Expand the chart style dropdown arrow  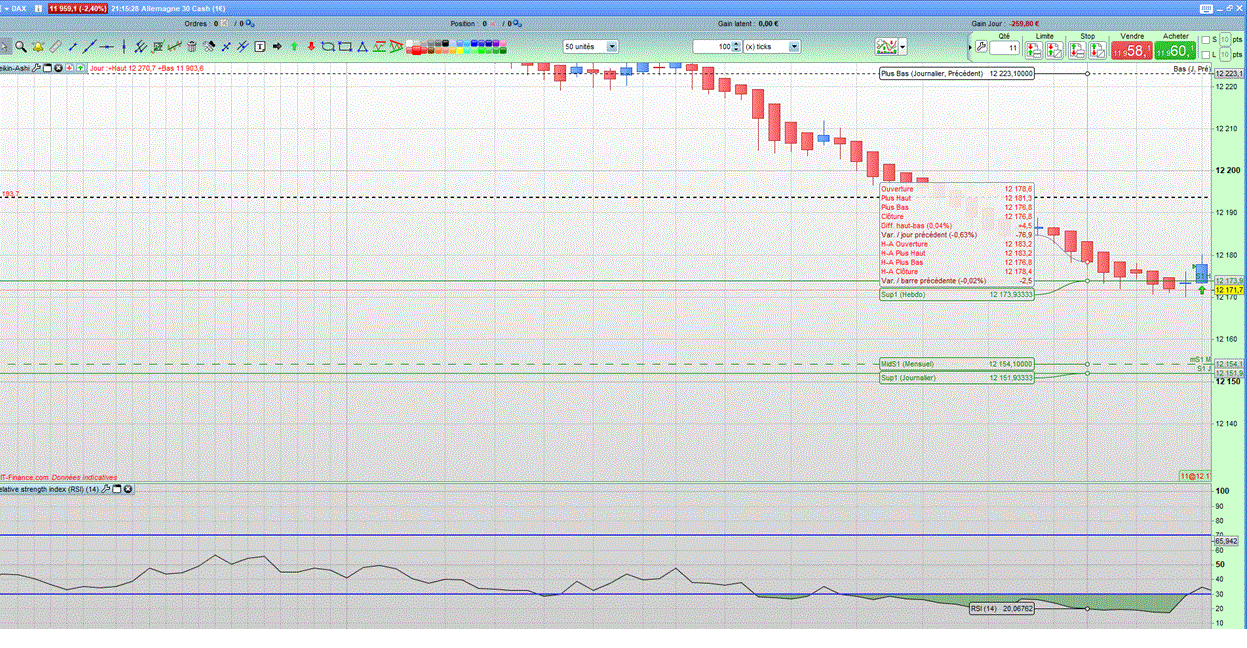[902, 46]
